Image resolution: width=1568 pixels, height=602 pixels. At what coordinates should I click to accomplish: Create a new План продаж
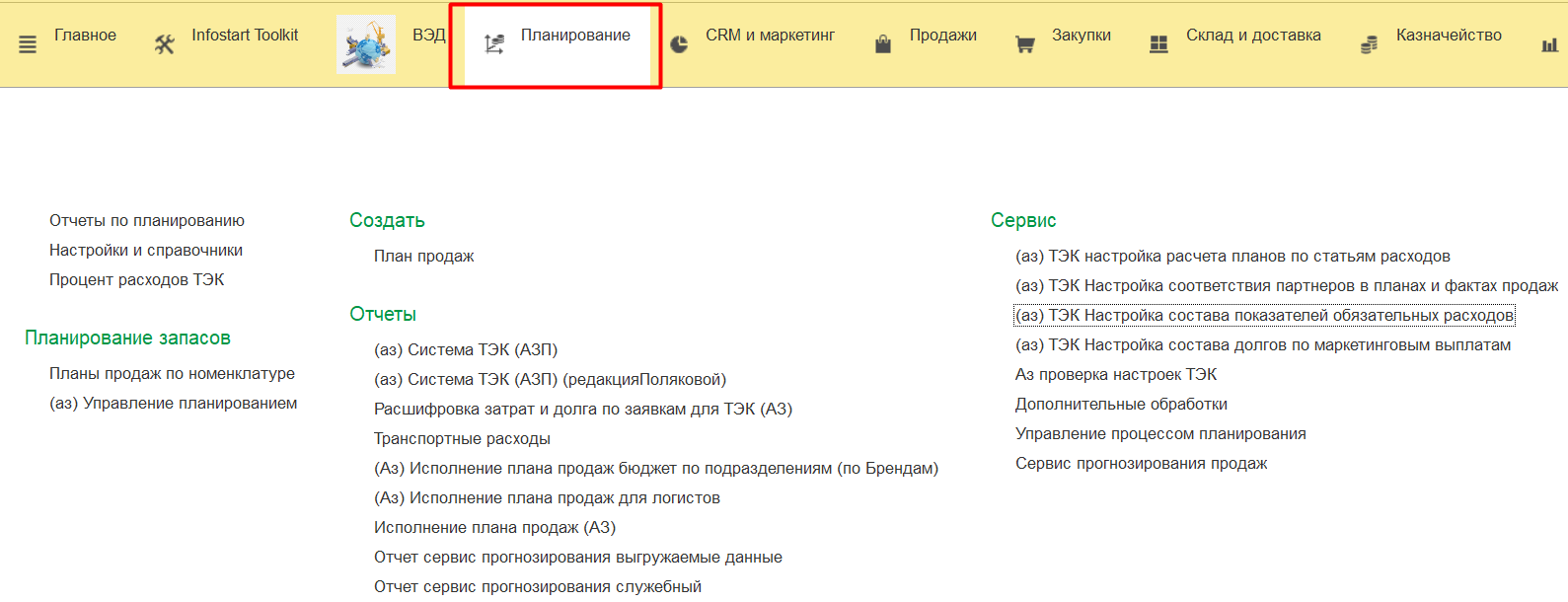coord(423,257)
